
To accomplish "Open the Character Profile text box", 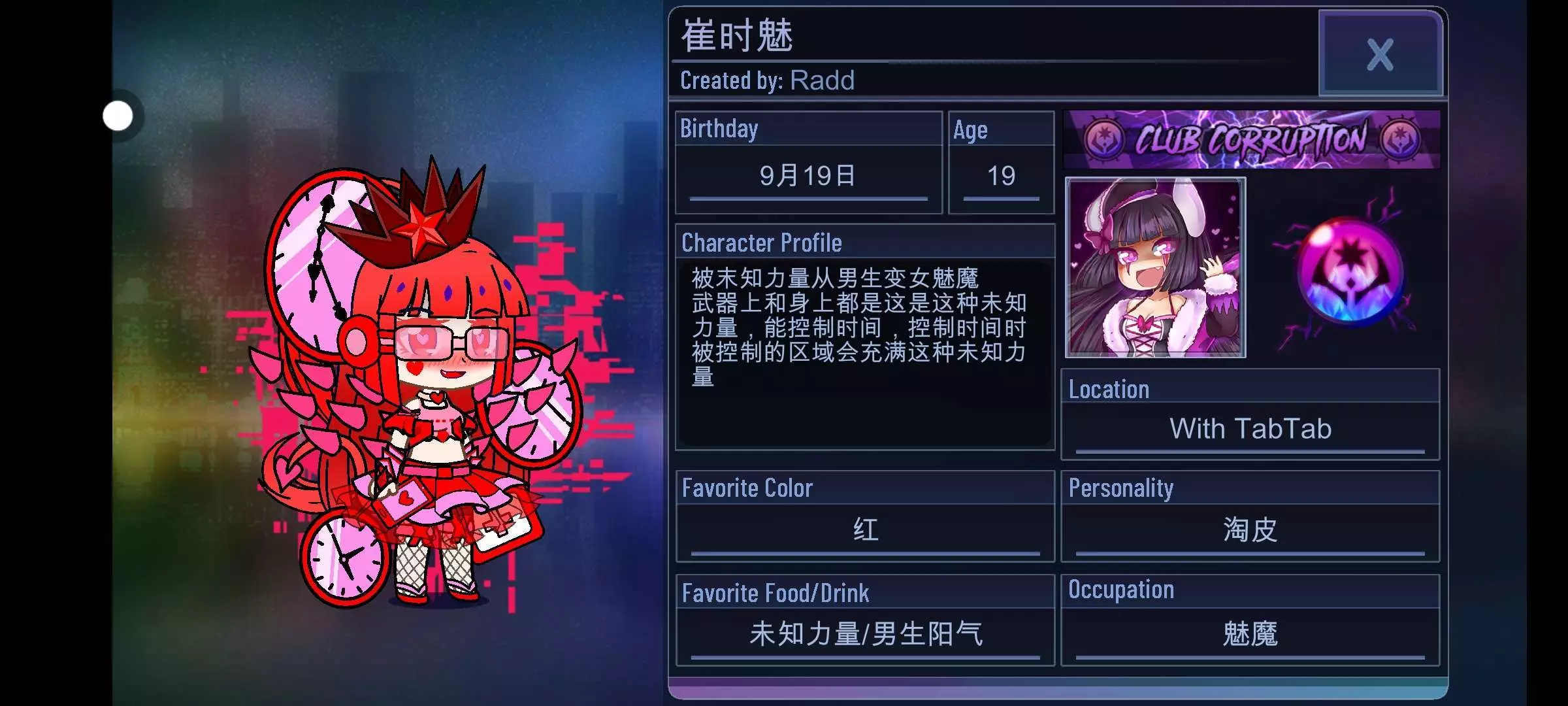I will coord(865,353).
